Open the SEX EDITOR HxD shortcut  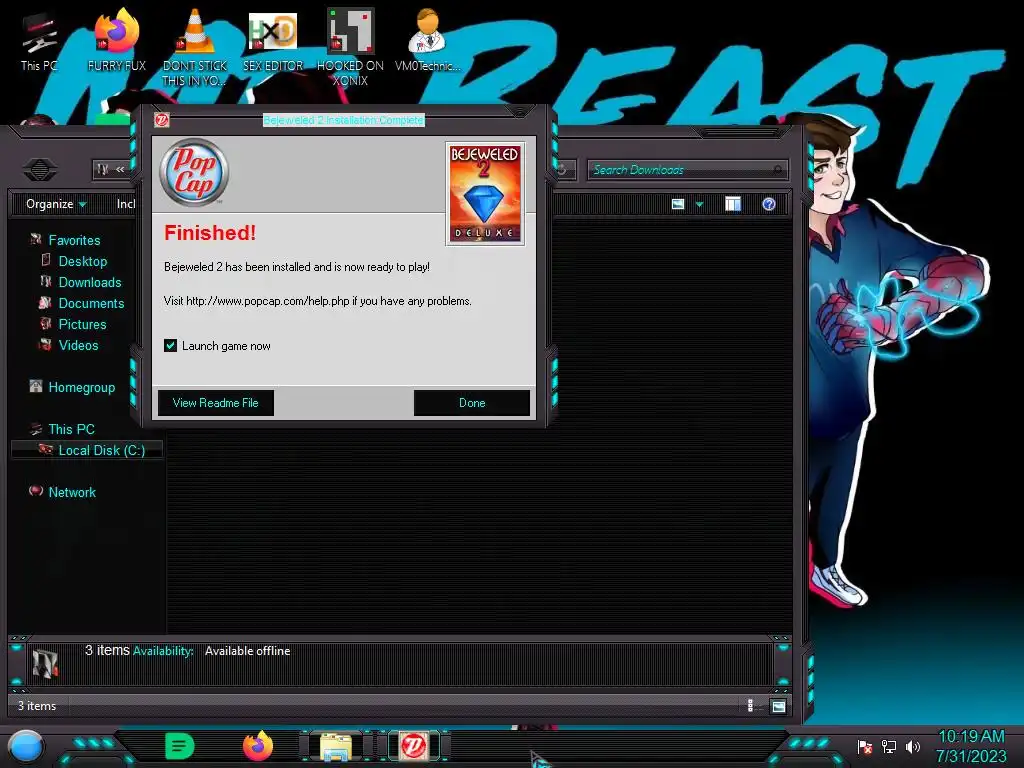(273, 40)
